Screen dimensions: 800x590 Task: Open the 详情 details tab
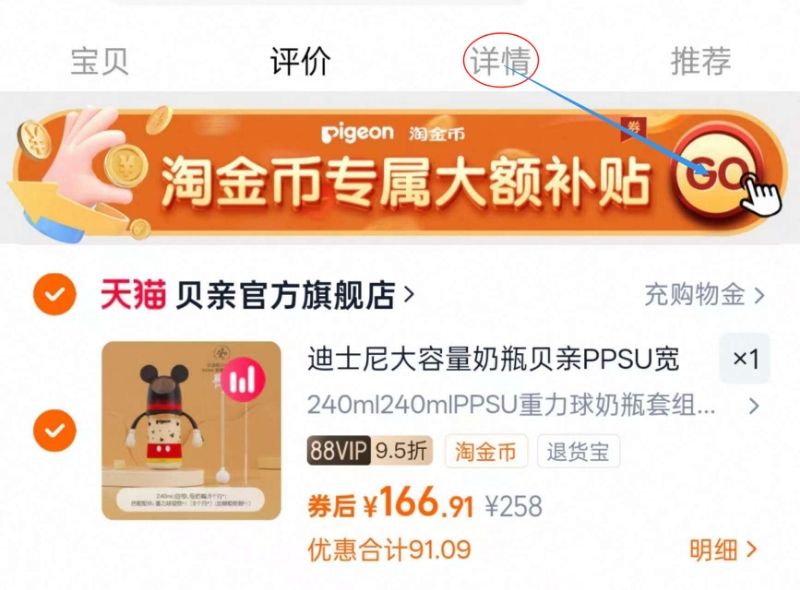click(501, 61)
